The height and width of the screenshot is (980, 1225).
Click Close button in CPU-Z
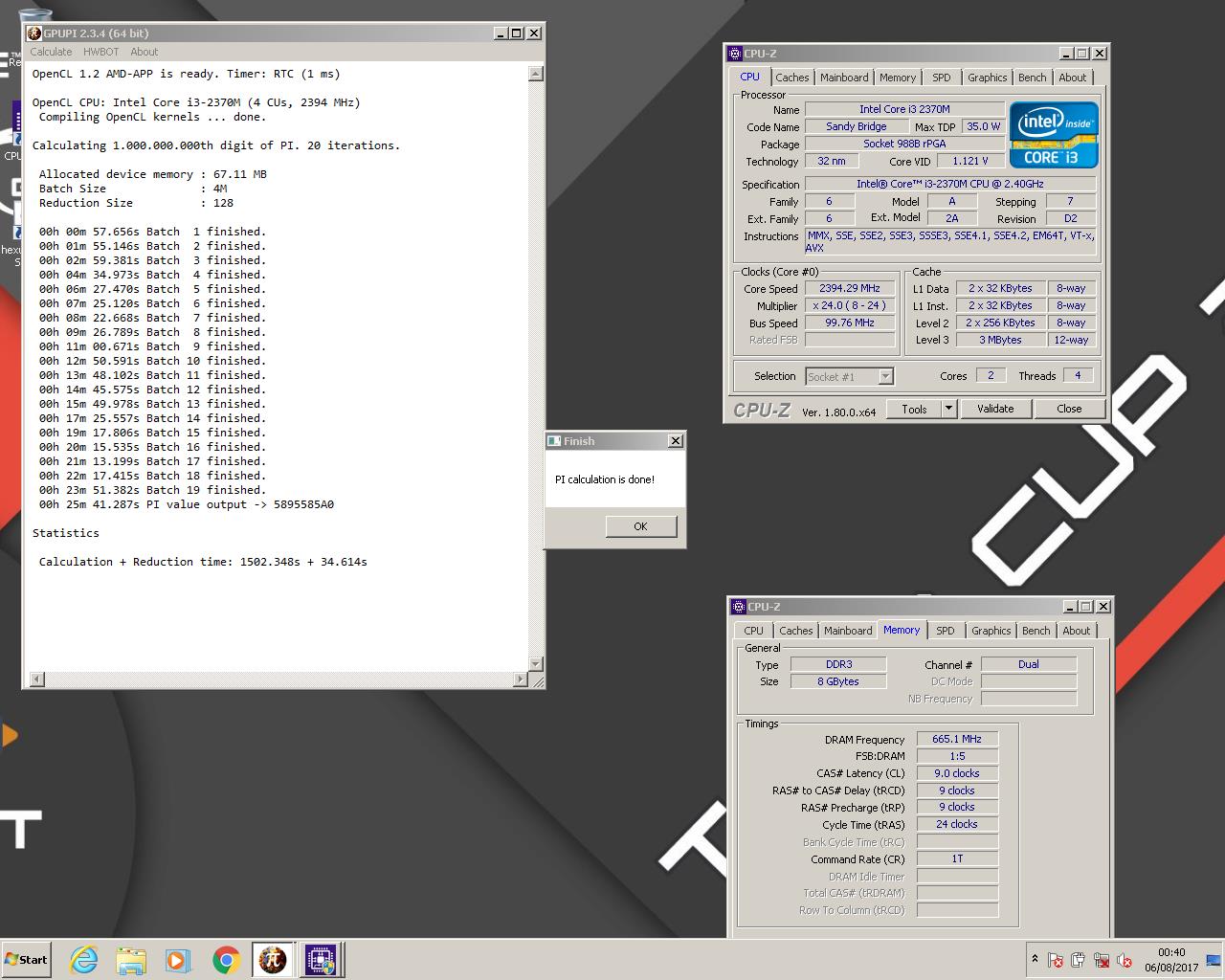pyautogui.click(x=1069, y=409)
